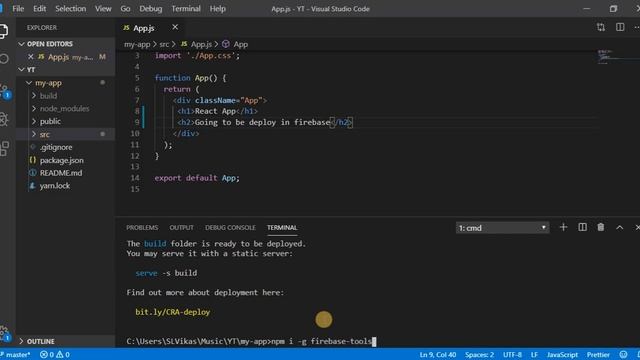The width and height of the screenshot is (640, 360).
Task: Open the Selection menu
Action: coord(71,9)
